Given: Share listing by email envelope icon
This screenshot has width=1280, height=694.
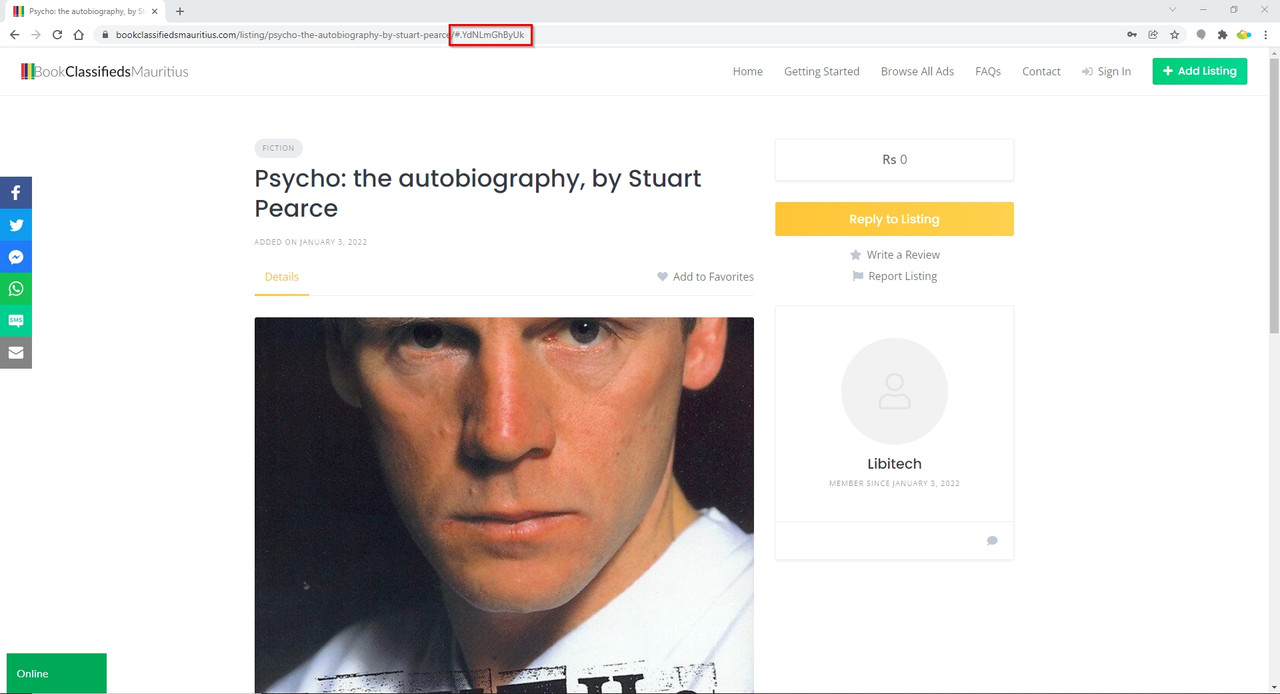Looking at the screenshot, I should coord(16,353).
